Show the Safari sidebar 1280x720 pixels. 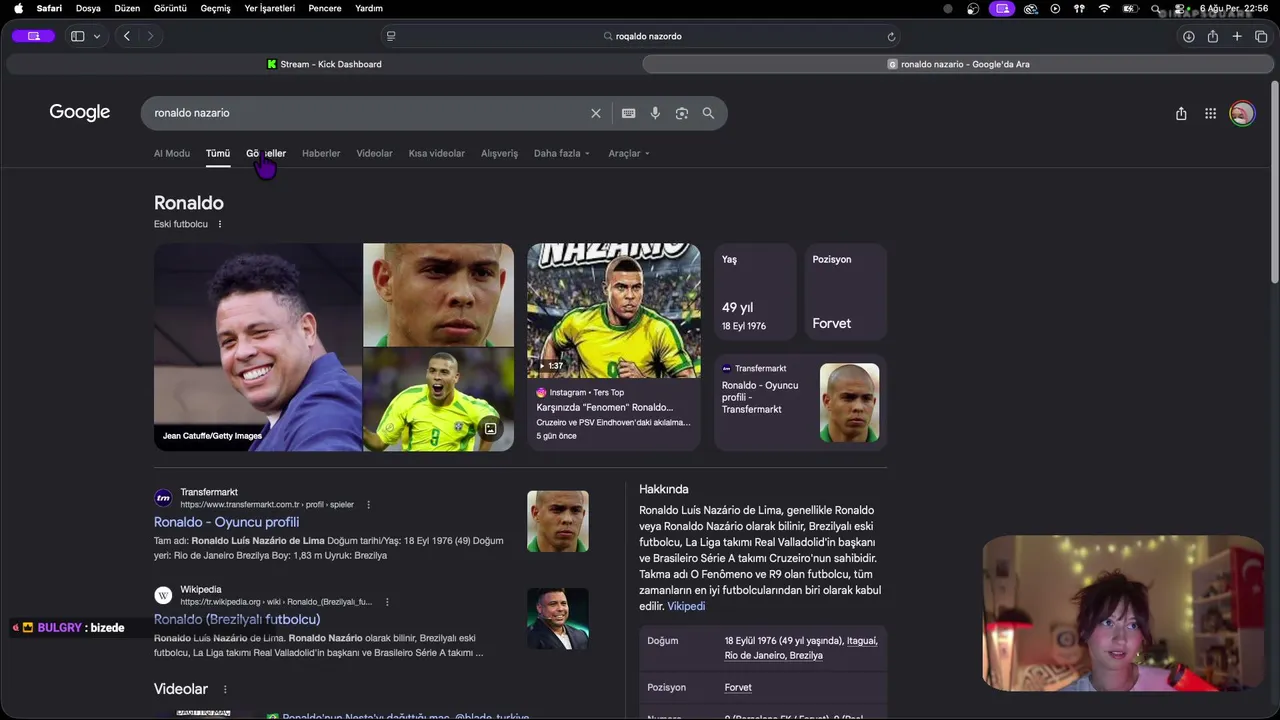pyautogui.click(x=77, y=36)
